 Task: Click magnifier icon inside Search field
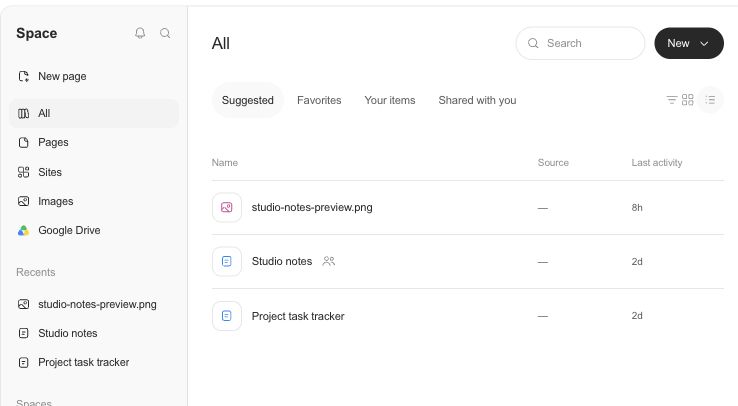pyautogui.click(x=533, y=43)
